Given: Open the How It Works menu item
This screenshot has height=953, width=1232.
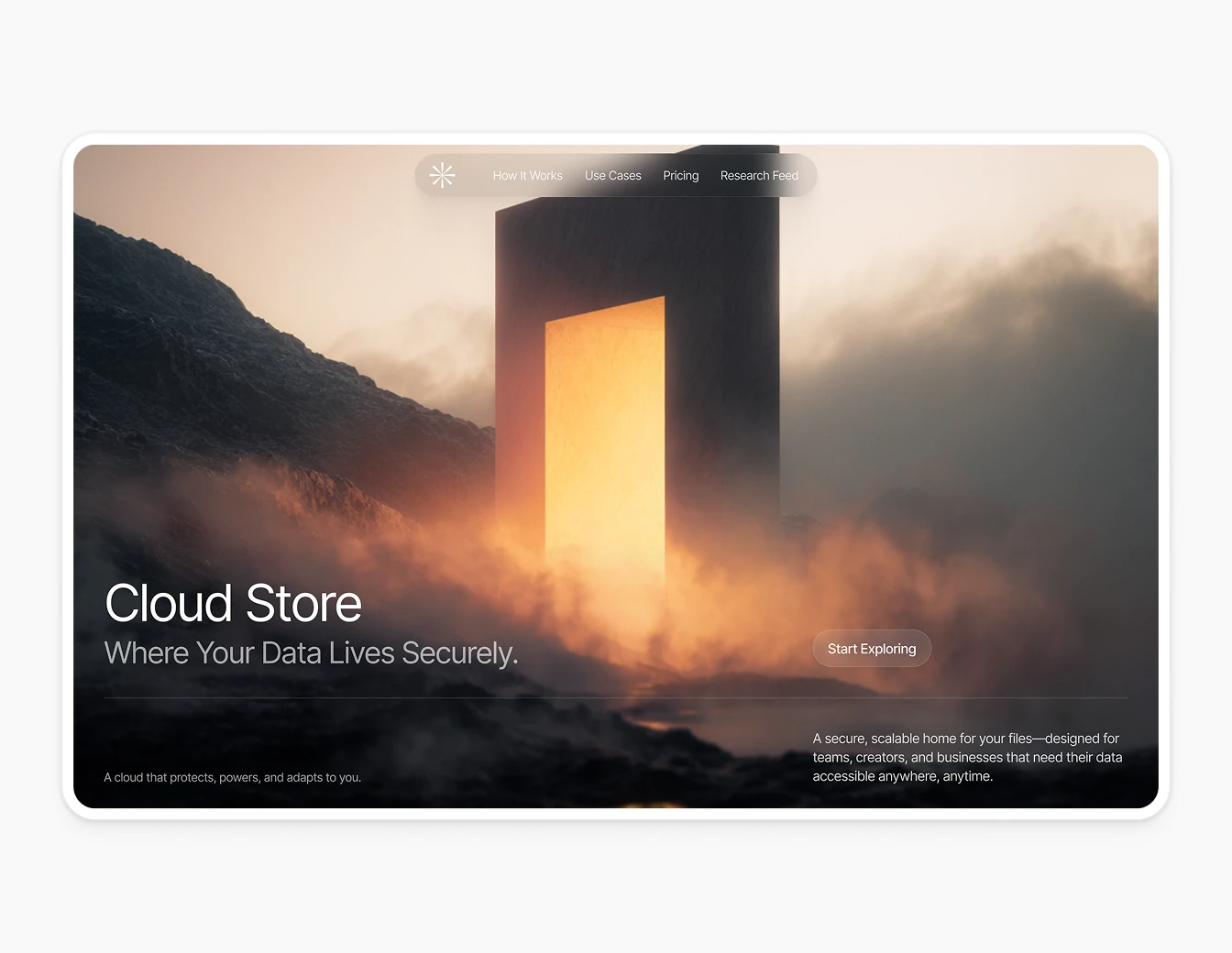Looking at the screenshot, I should [527, 175].
